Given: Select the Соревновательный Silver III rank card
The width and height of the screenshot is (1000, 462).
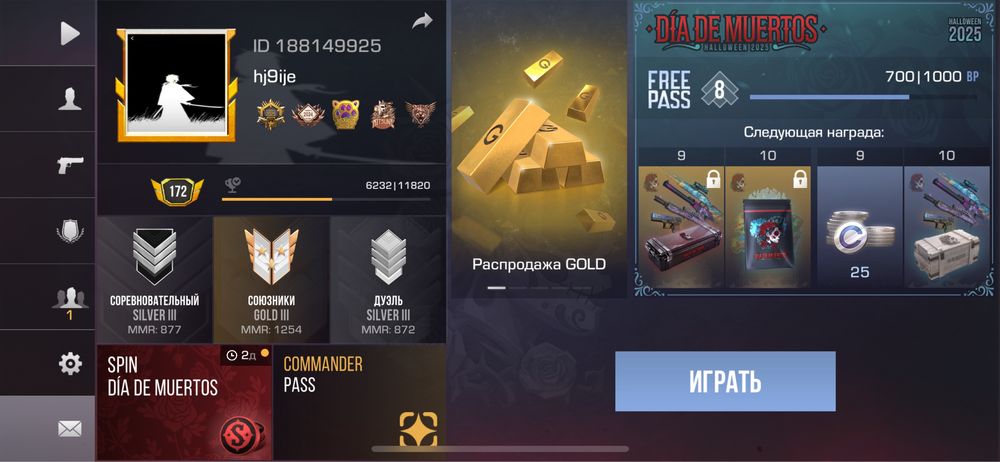Looking at the screenshot, I should [154, 280].
